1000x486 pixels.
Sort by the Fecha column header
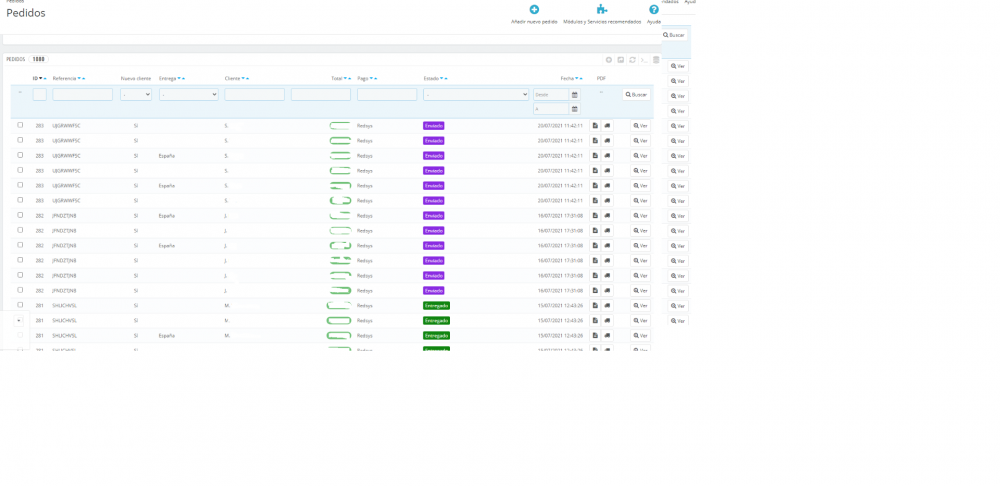coord(566,78)
